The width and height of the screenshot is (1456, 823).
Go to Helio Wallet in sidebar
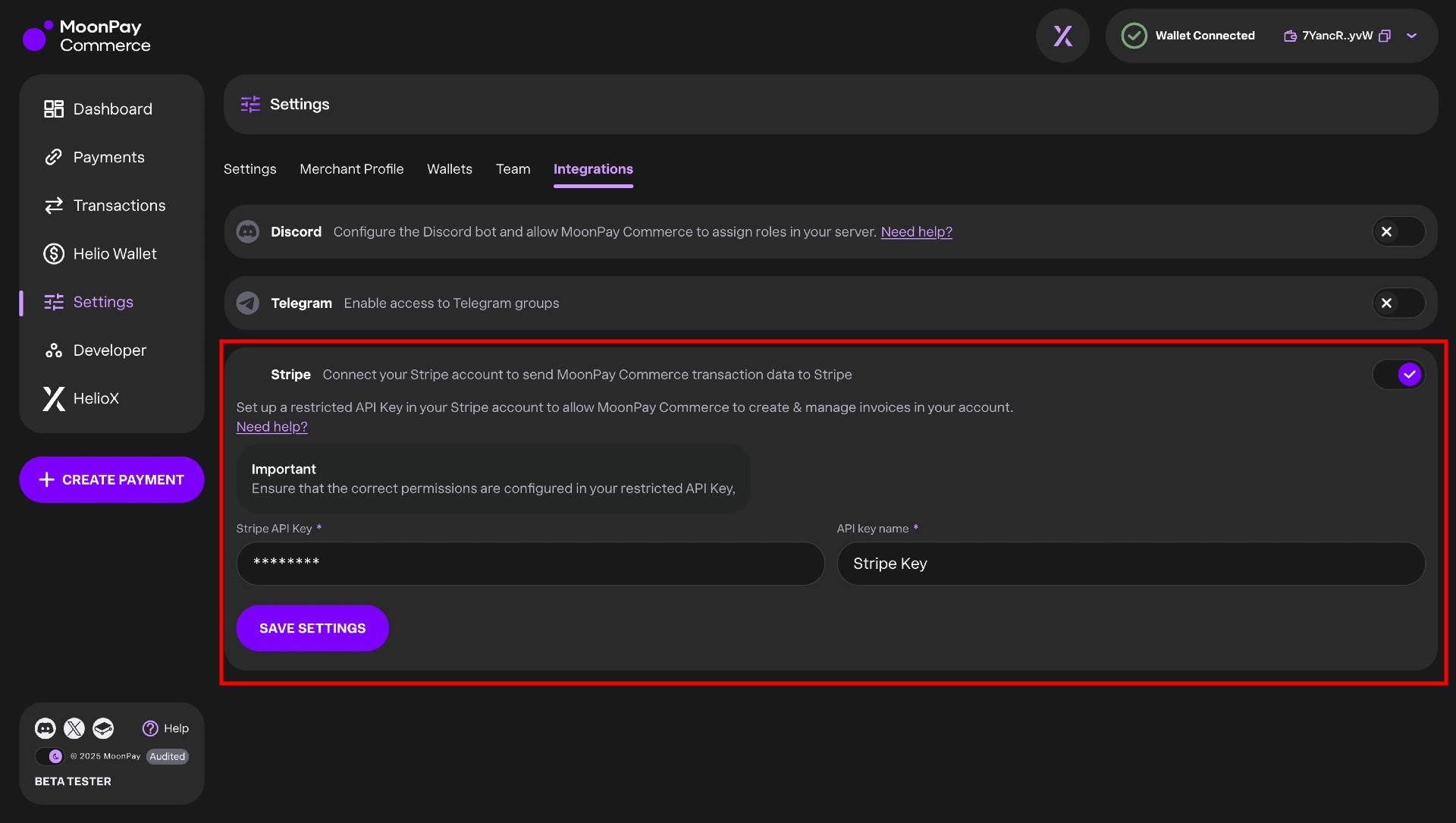coord(115,253)
